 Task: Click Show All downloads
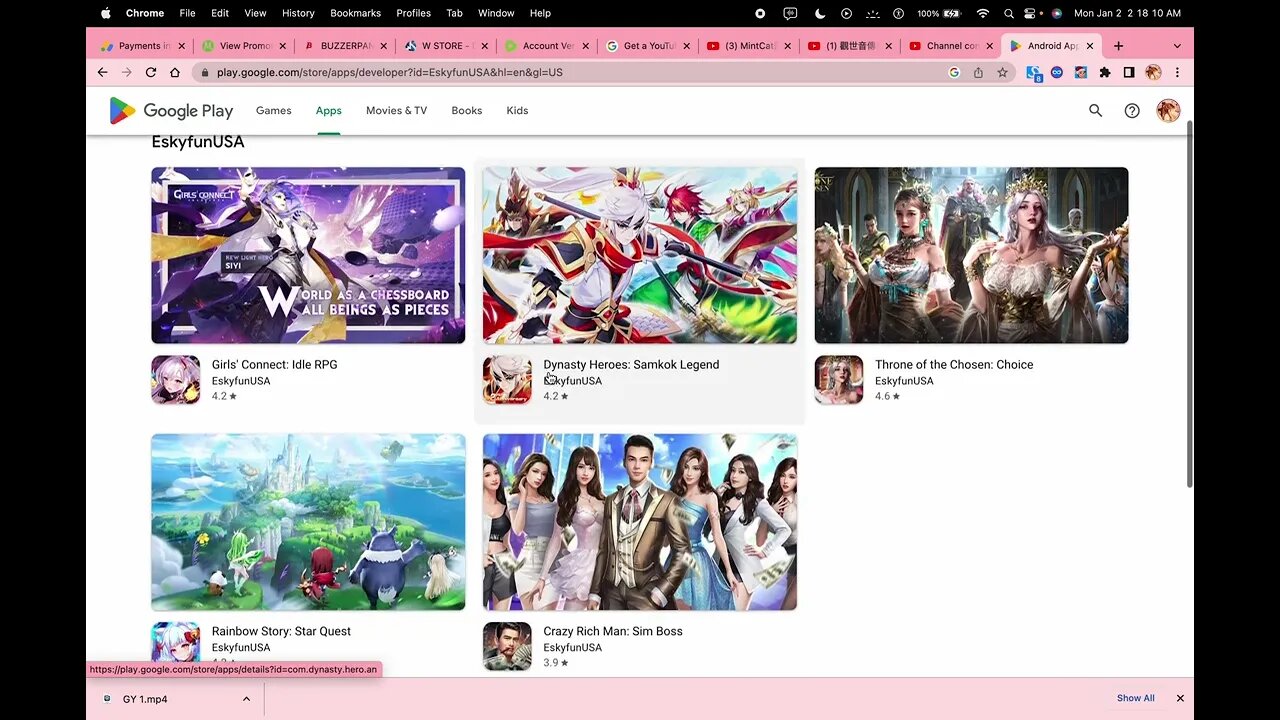click(1135, 698)
